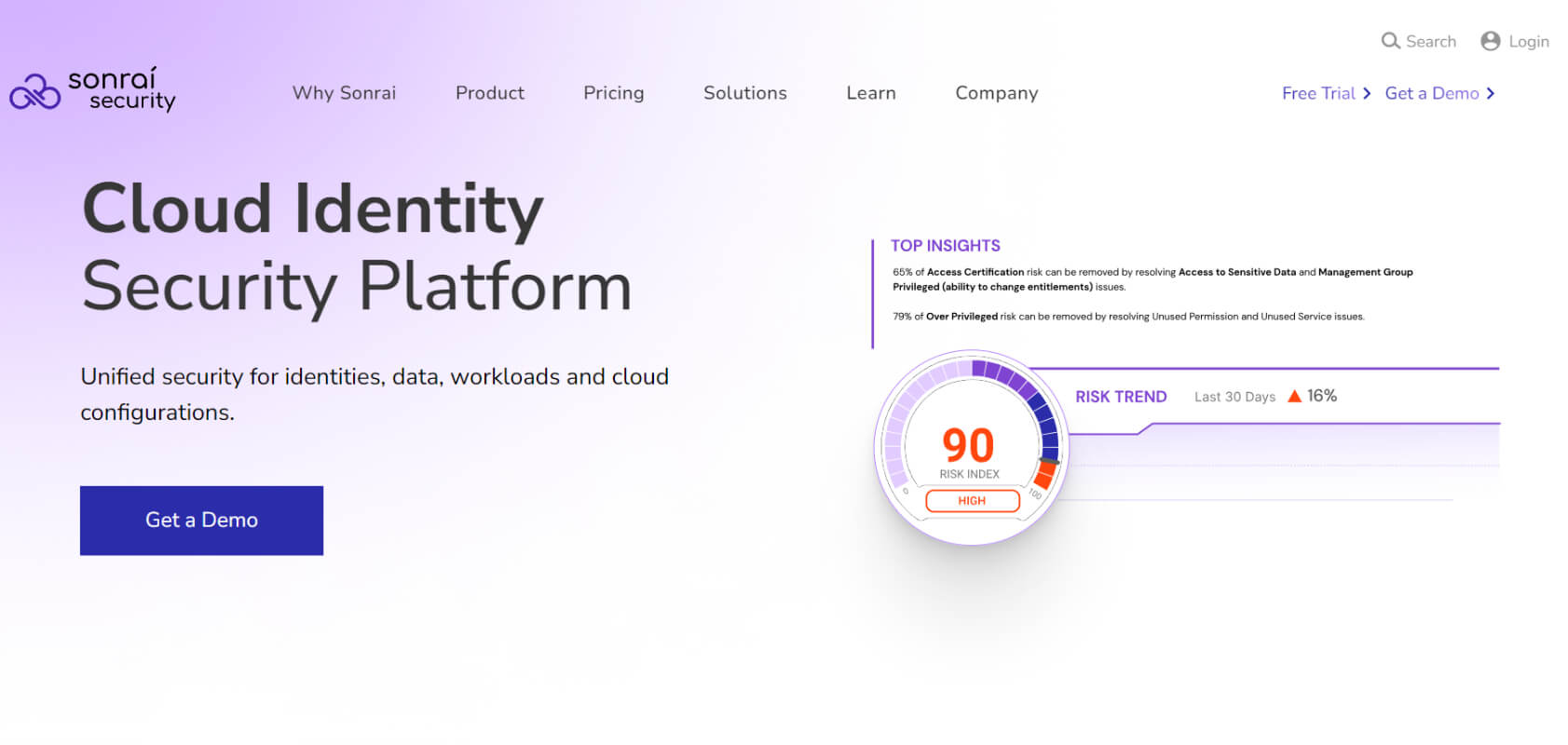Click the Last 30 Days text
This screenshot has height=745, width=1568.
tap(1234, 397)
